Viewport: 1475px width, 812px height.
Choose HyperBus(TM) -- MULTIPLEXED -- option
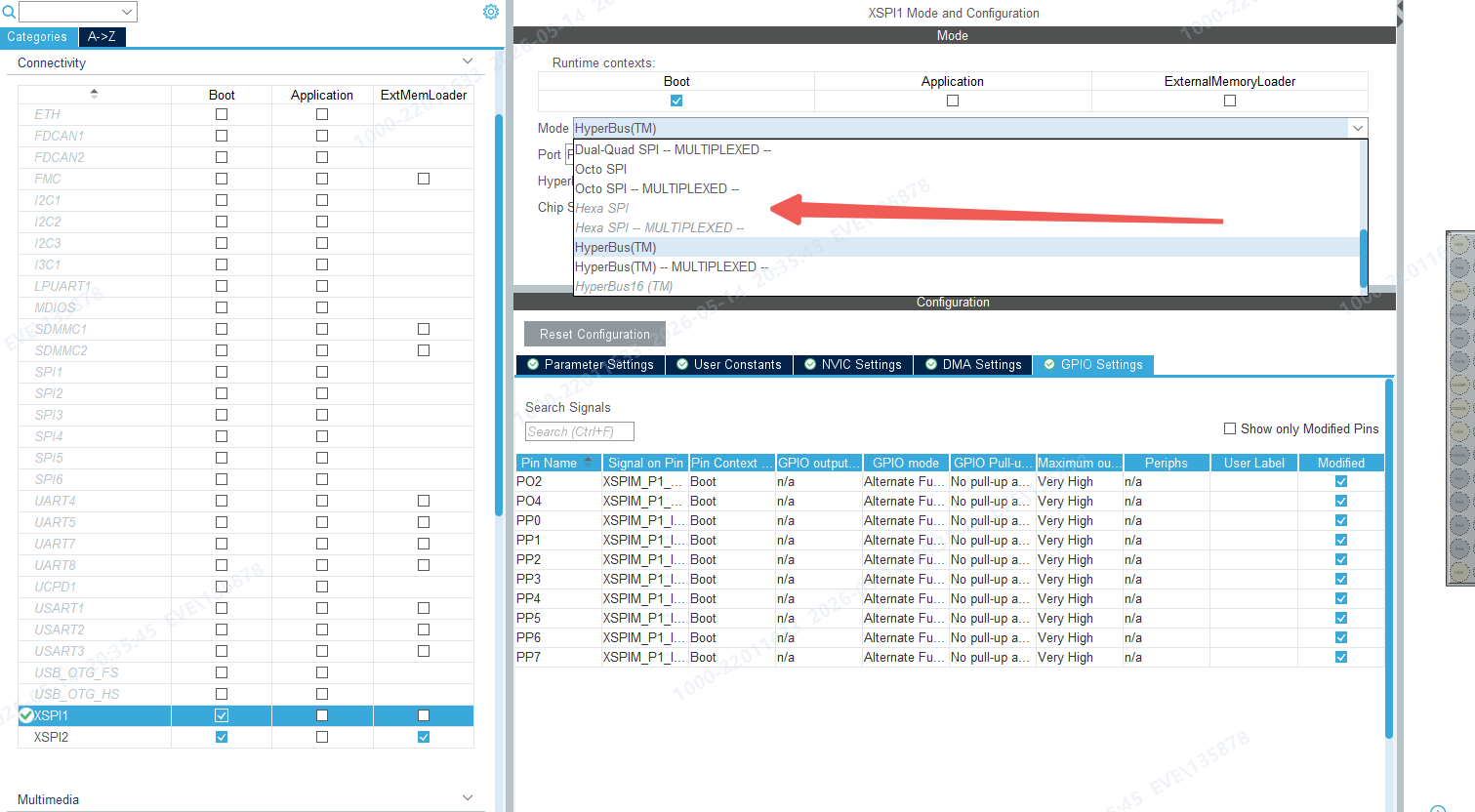pos(672,266)
